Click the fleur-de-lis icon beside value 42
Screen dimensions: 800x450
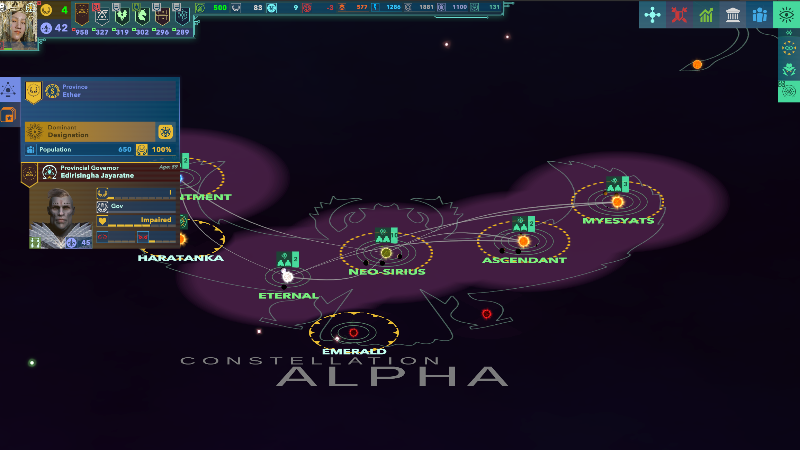click(x=46, y=28)
